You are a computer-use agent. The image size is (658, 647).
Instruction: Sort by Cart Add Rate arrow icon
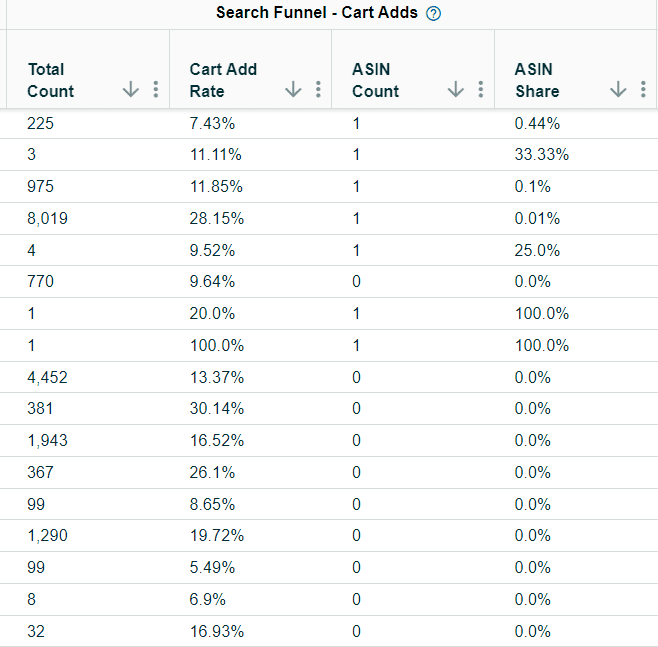coord(293,90)
